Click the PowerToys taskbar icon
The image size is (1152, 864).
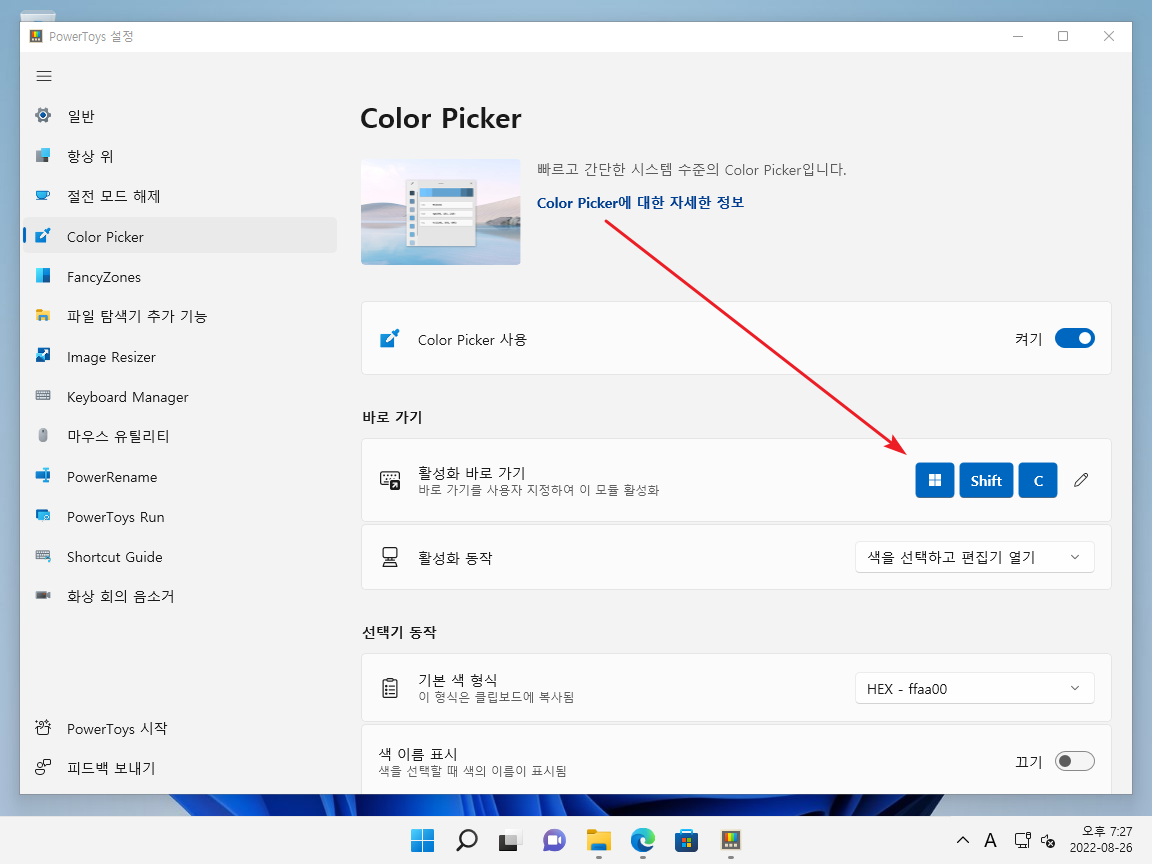730,840
